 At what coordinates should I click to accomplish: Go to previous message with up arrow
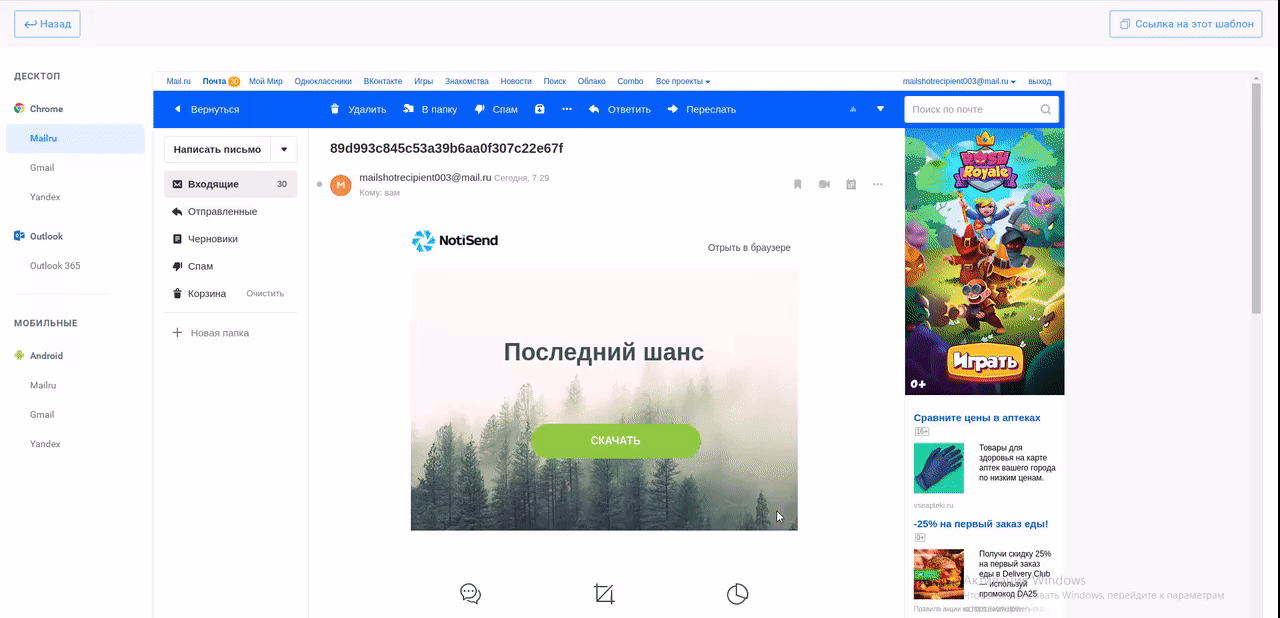point(853,109)
